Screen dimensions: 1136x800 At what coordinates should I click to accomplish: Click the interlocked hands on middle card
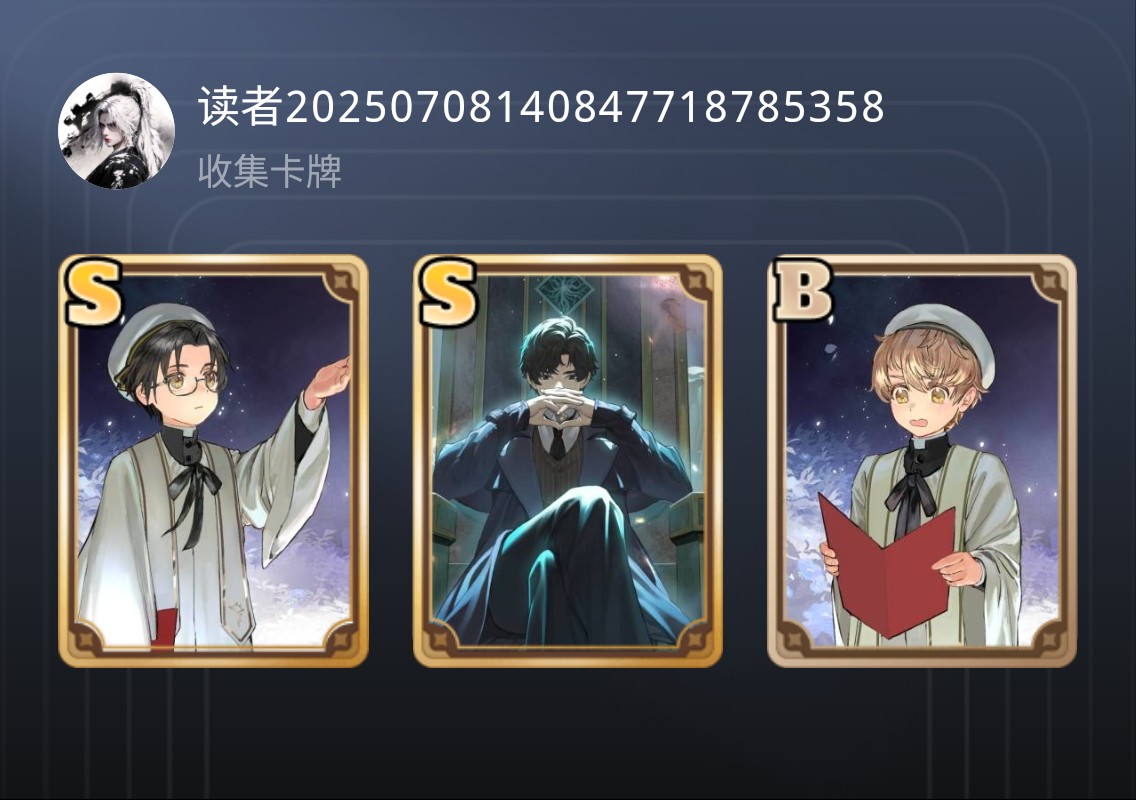coord(561,409)
